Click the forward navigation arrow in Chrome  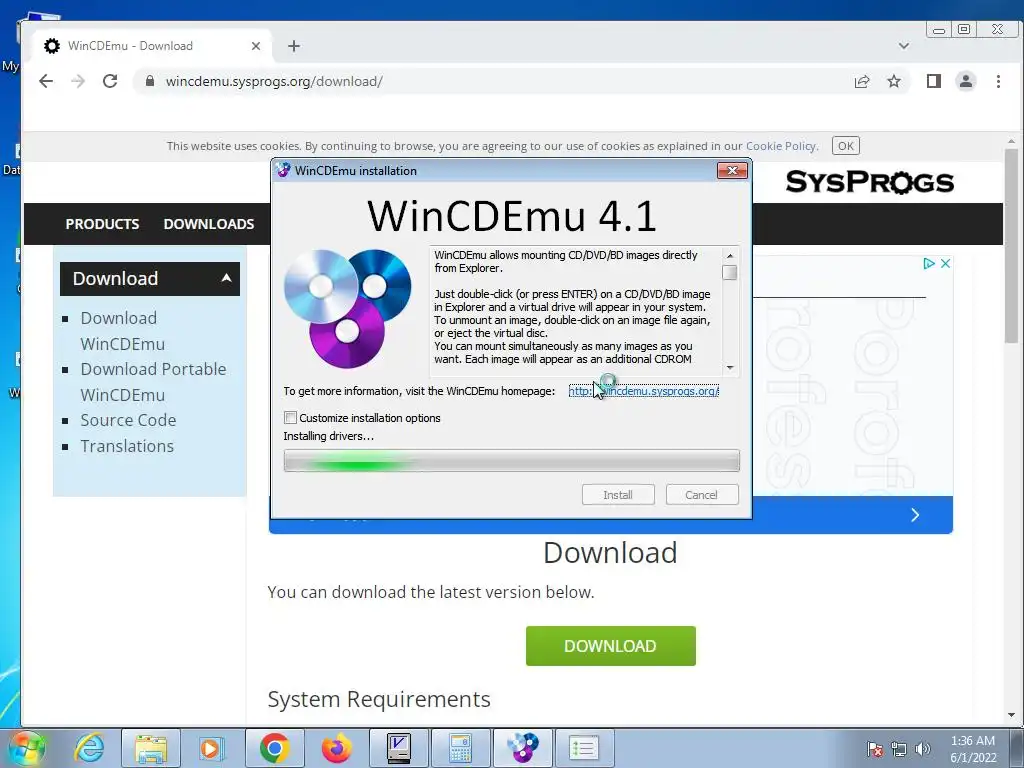(78, 81)
